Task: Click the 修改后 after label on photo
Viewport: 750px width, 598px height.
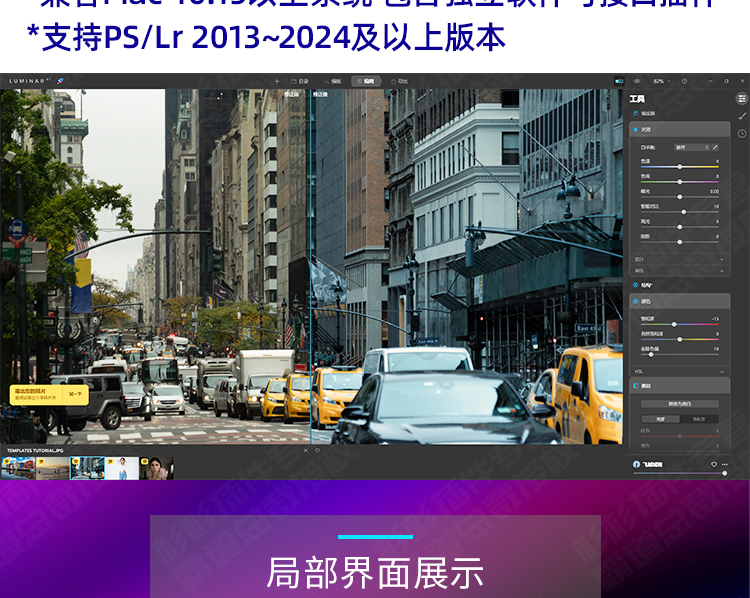Action: click(320, 94)
